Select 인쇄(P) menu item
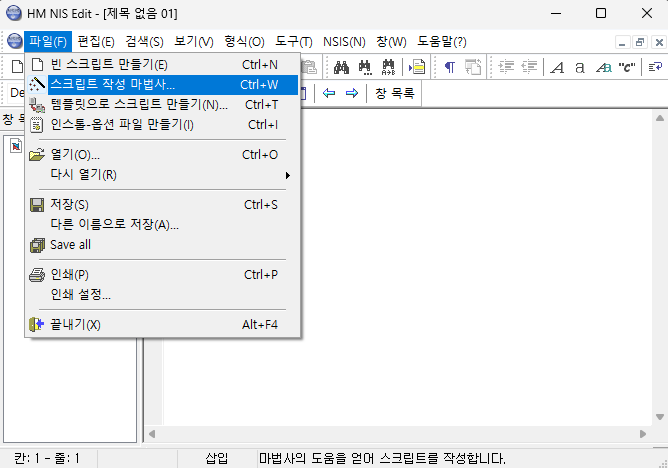 (163, 275)
